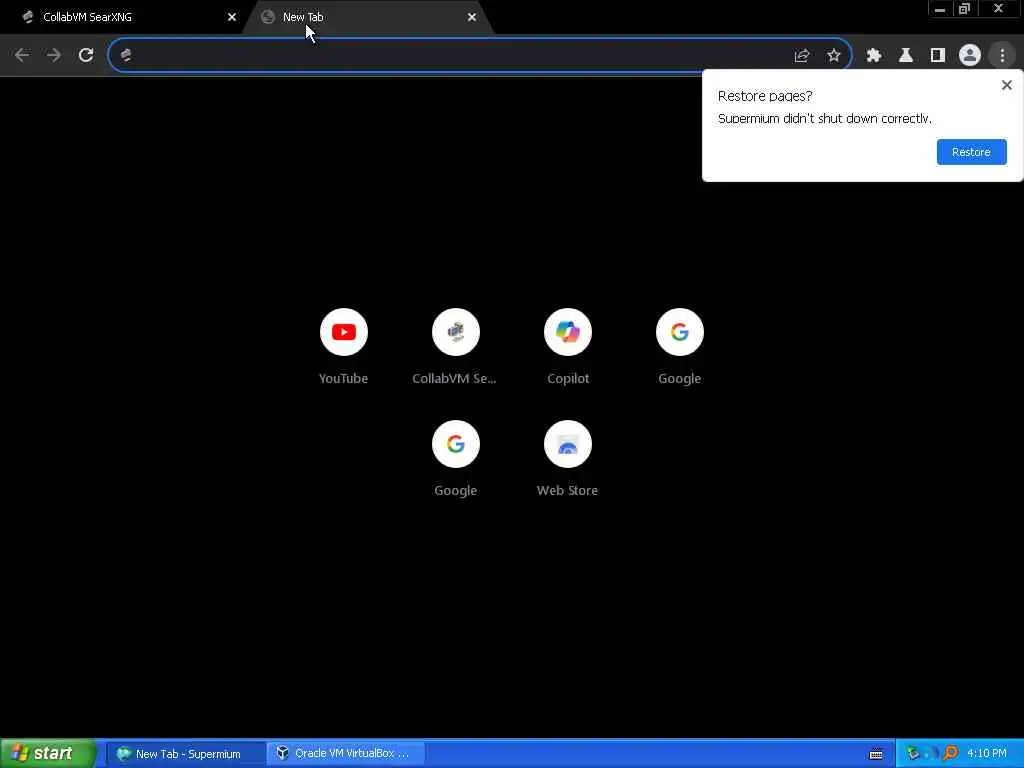Viewport: 1024px width, 768px height.
Task: Open the Google shortcut in the top row
Action: 679,346
